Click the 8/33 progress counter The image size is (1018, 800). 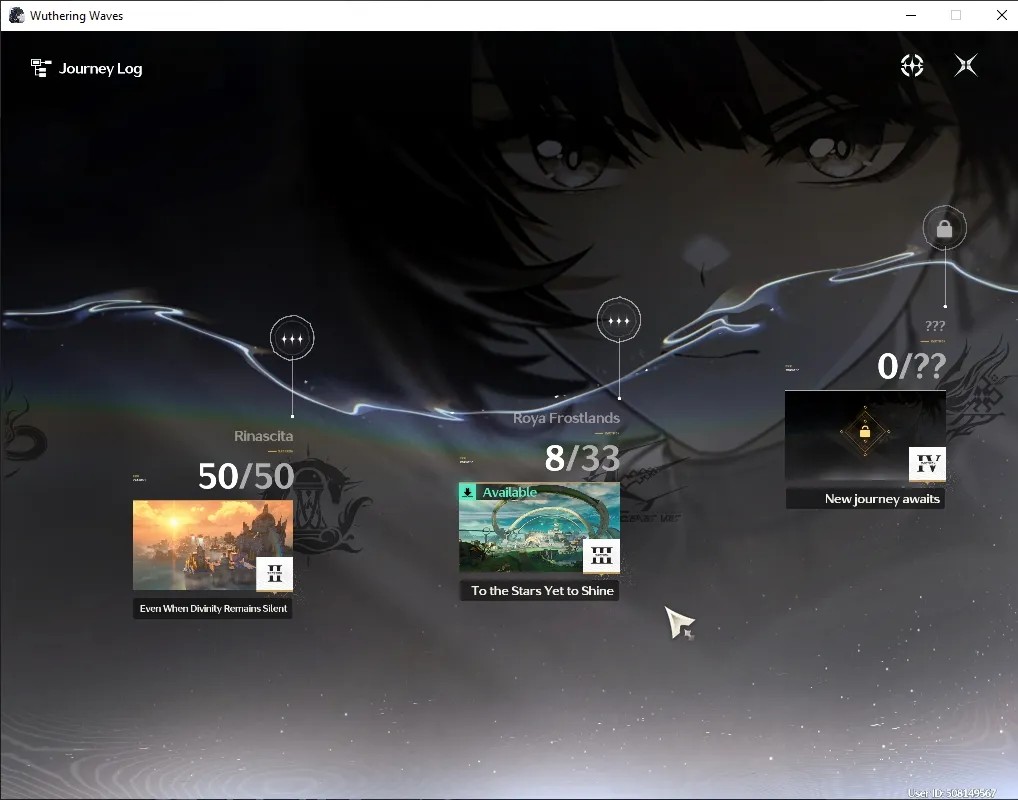click(x=582, y=458)
